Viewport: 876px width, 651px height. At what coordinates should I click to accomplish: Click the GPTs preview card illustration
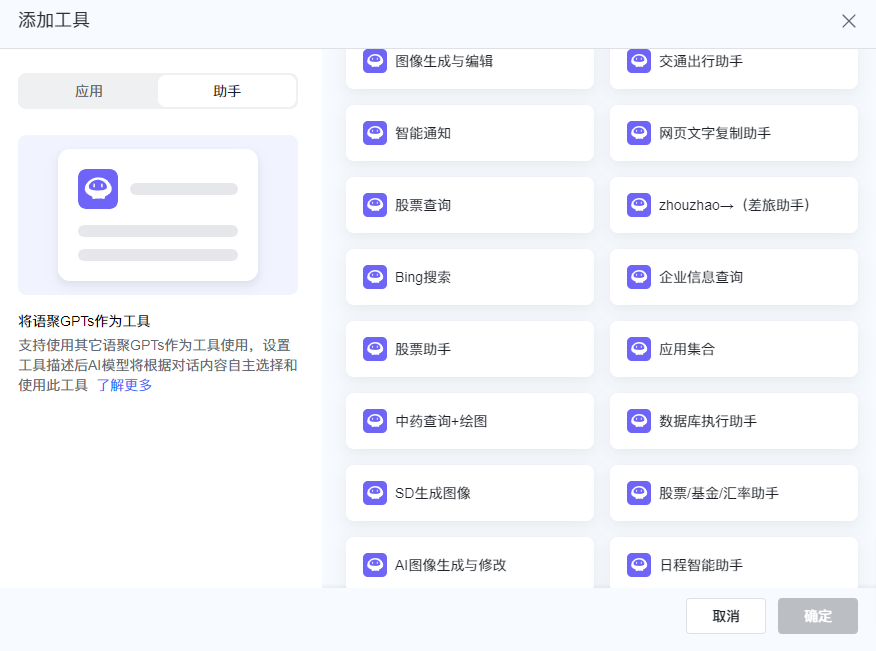(x=157, y=215)
